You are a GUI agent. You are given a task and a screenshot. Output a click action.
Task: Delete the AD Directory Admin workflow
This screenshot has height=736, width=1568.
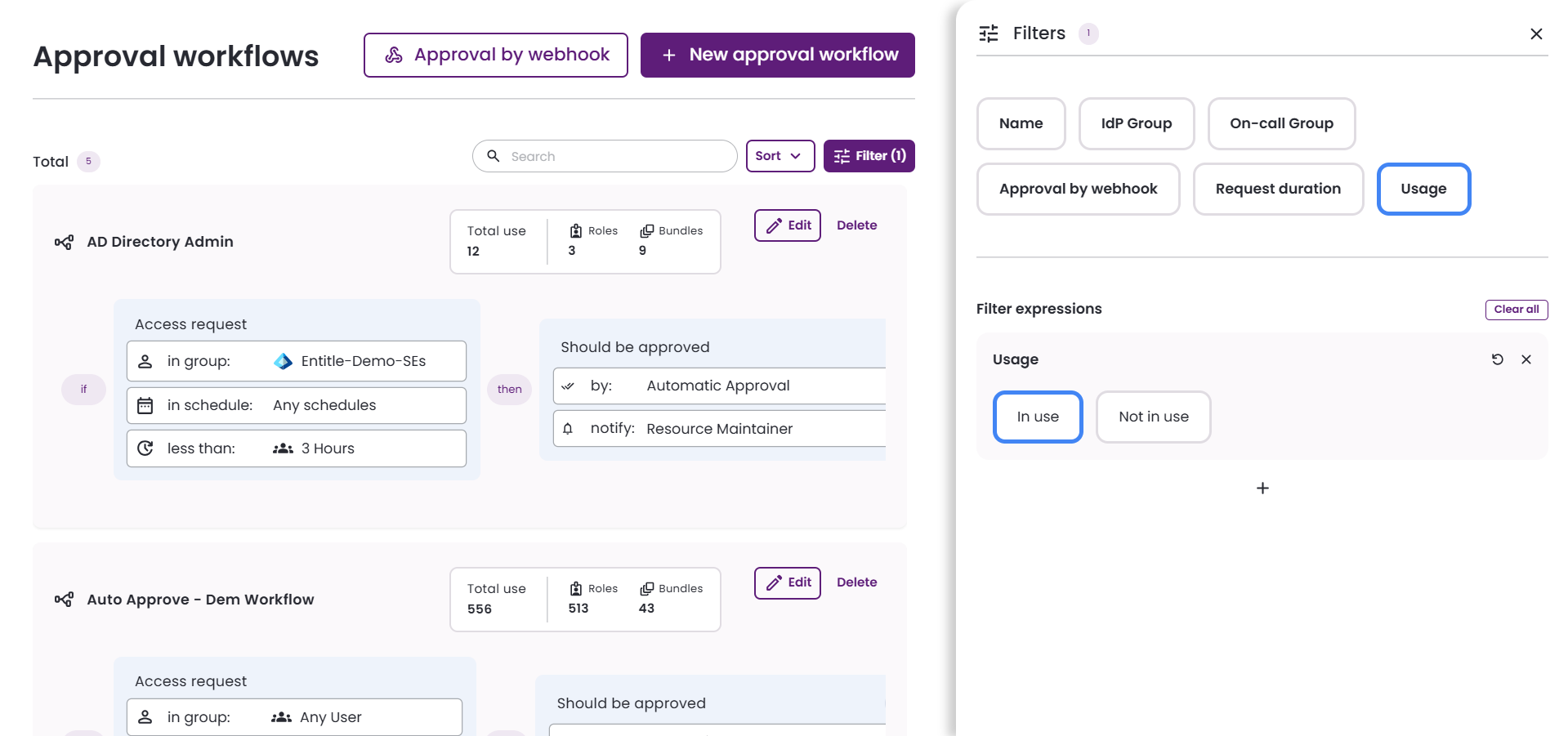pos(856,225)
